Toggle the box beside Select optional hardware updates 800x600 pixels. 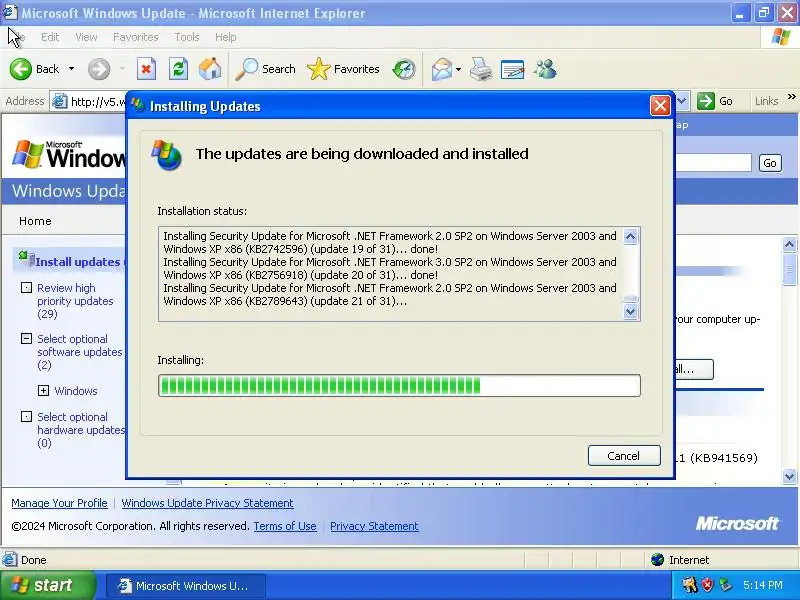26,417
